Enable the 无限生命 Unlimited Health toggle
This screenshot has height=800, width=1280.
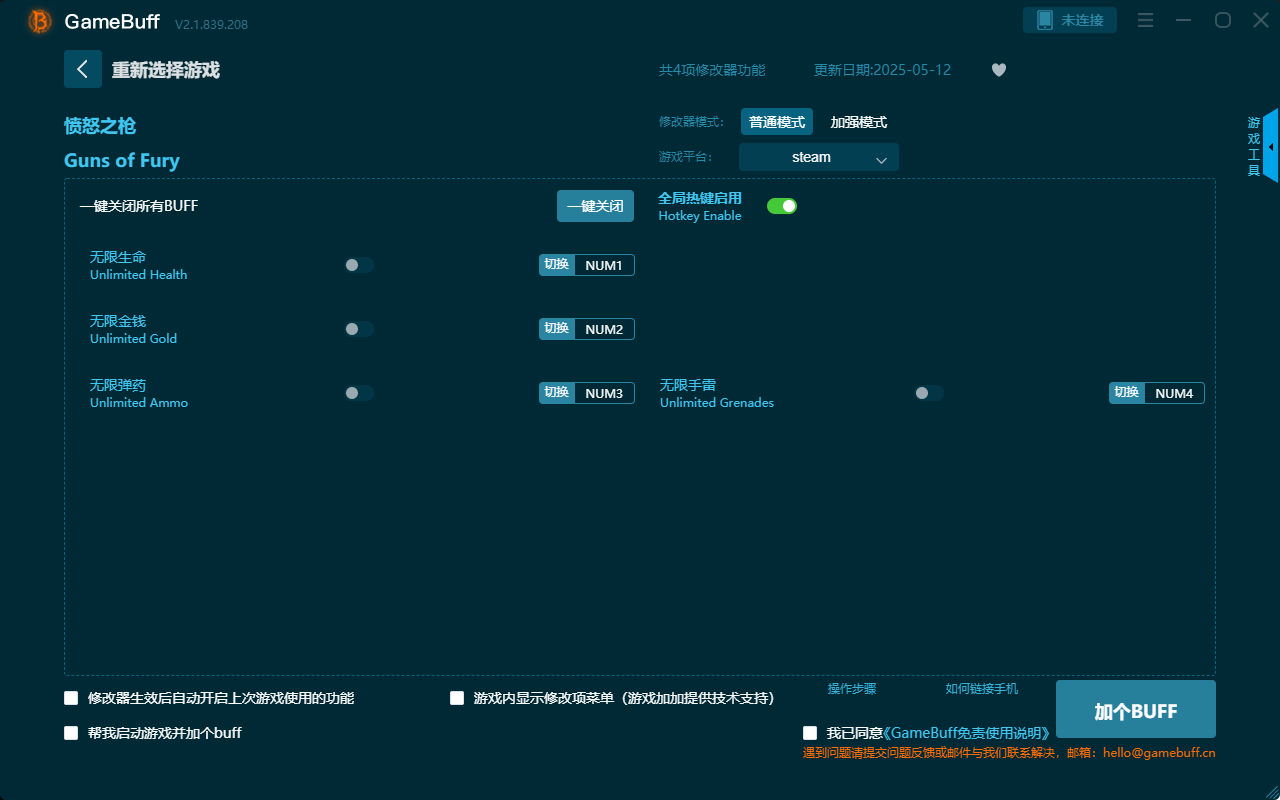[x=359, y=265]
